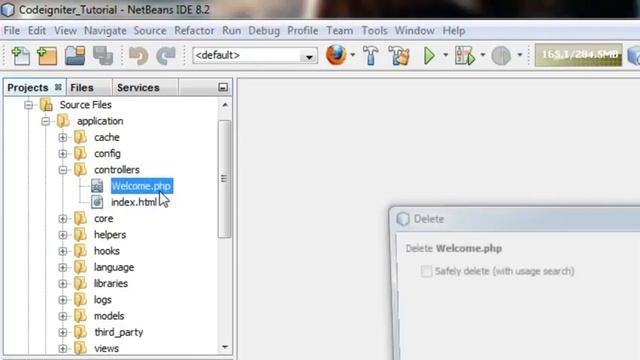The image size is (640, 360).
Task: Expand the logs folder node
Action: 62,300
